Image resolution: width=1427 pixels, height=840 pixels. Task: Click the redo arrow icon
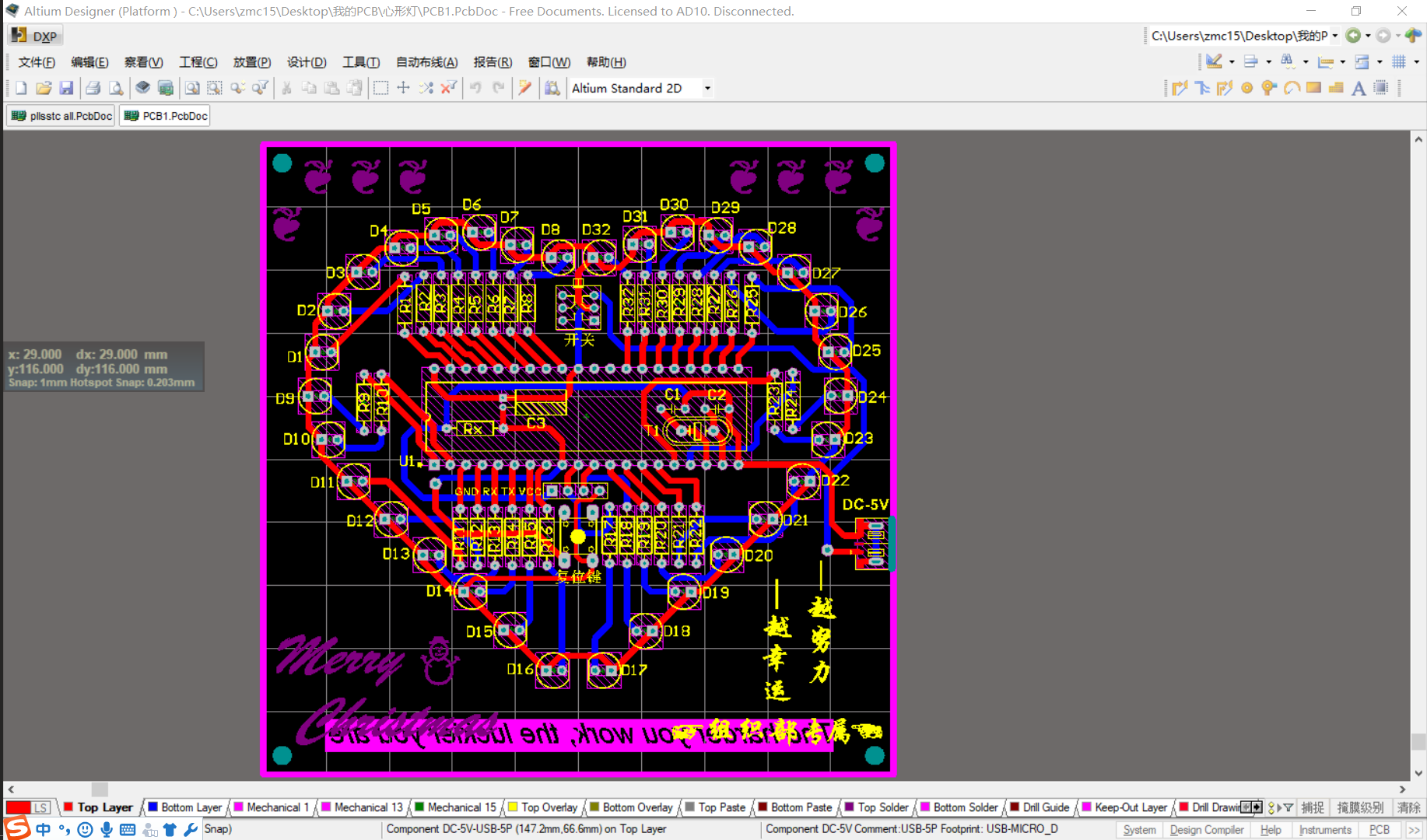point(498,88)
